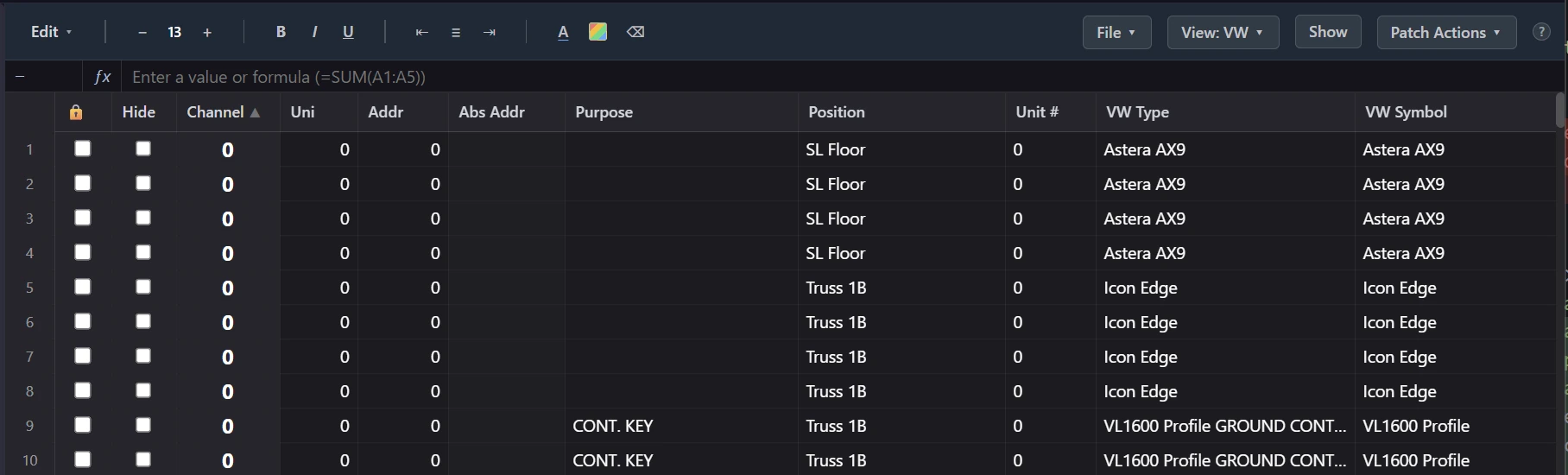This screenshot has width=1568, height=475.
Task: Toggle the Hide checkbox in row 1
Action: click(143, 149)
